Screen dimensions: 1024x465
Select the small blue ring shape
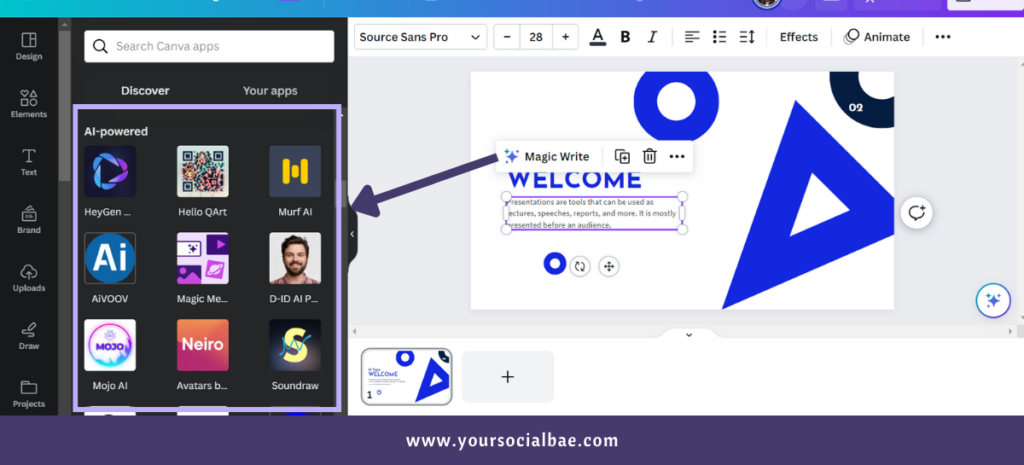click(x=554, y=263)
